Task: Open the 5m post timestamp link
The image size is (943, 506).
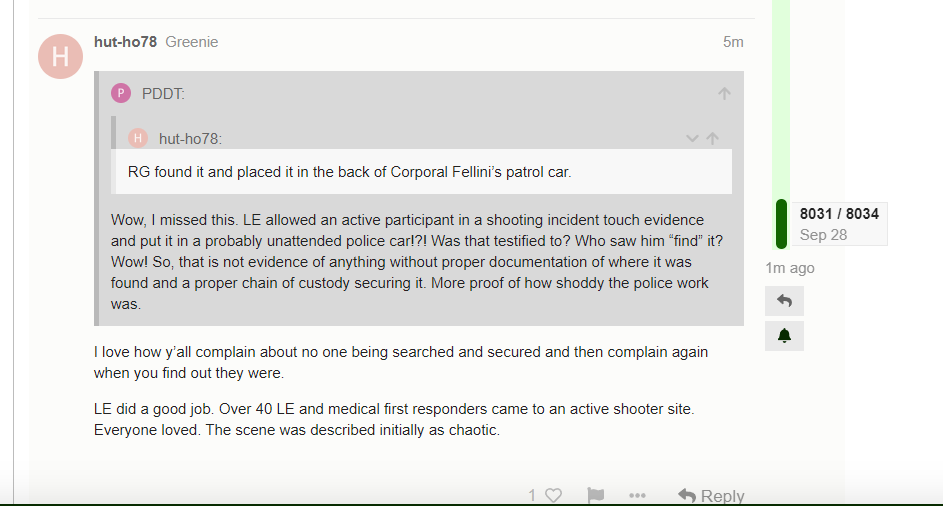Action: [x=733, y=42]
